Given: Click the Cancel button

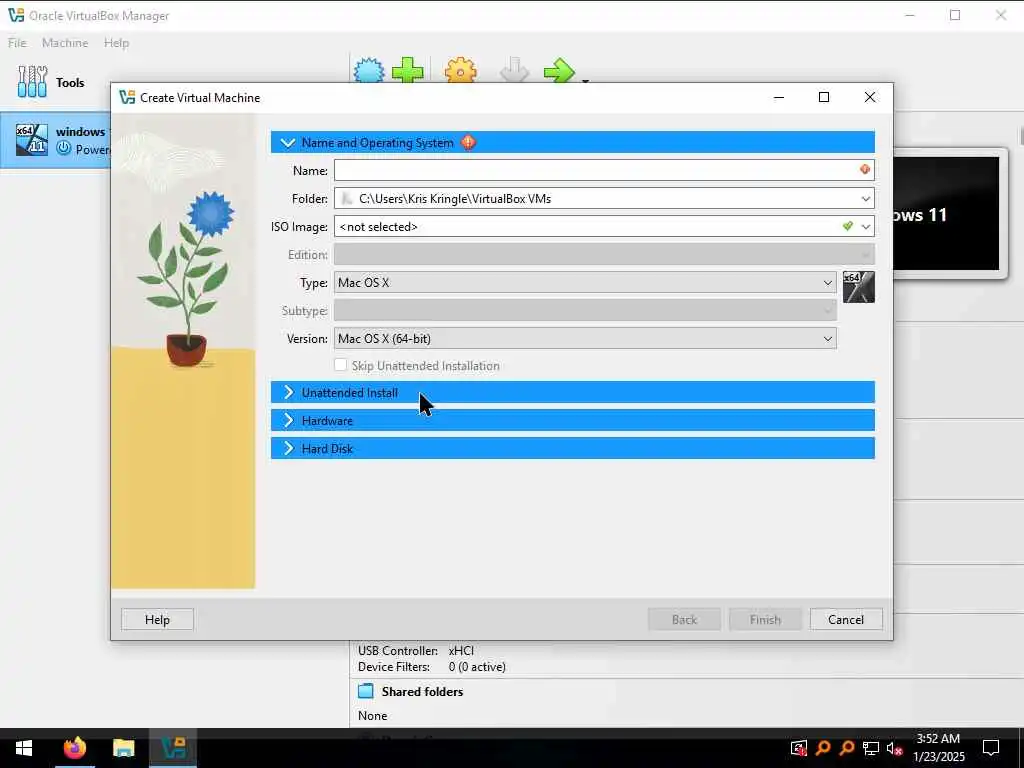Looking at the screenshot, I should click(846, 619).
